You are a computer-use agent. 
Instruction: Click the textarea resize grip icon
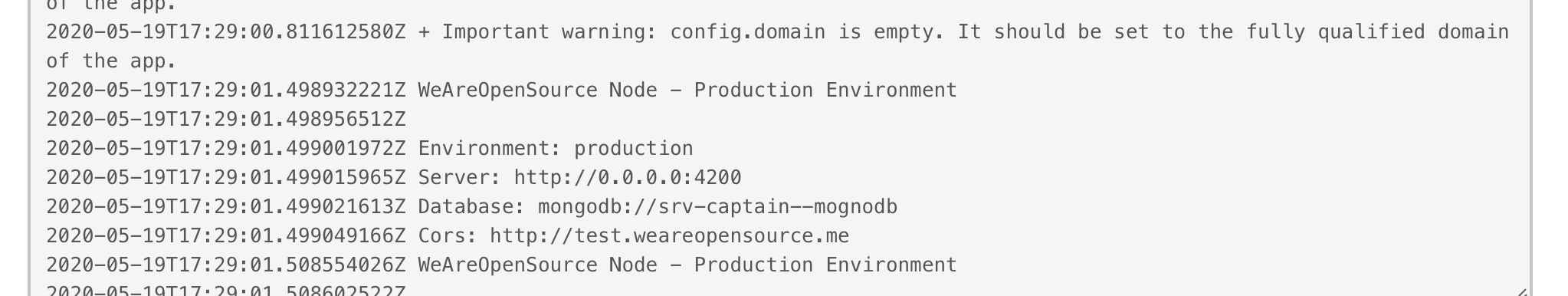click(1523, 291)
